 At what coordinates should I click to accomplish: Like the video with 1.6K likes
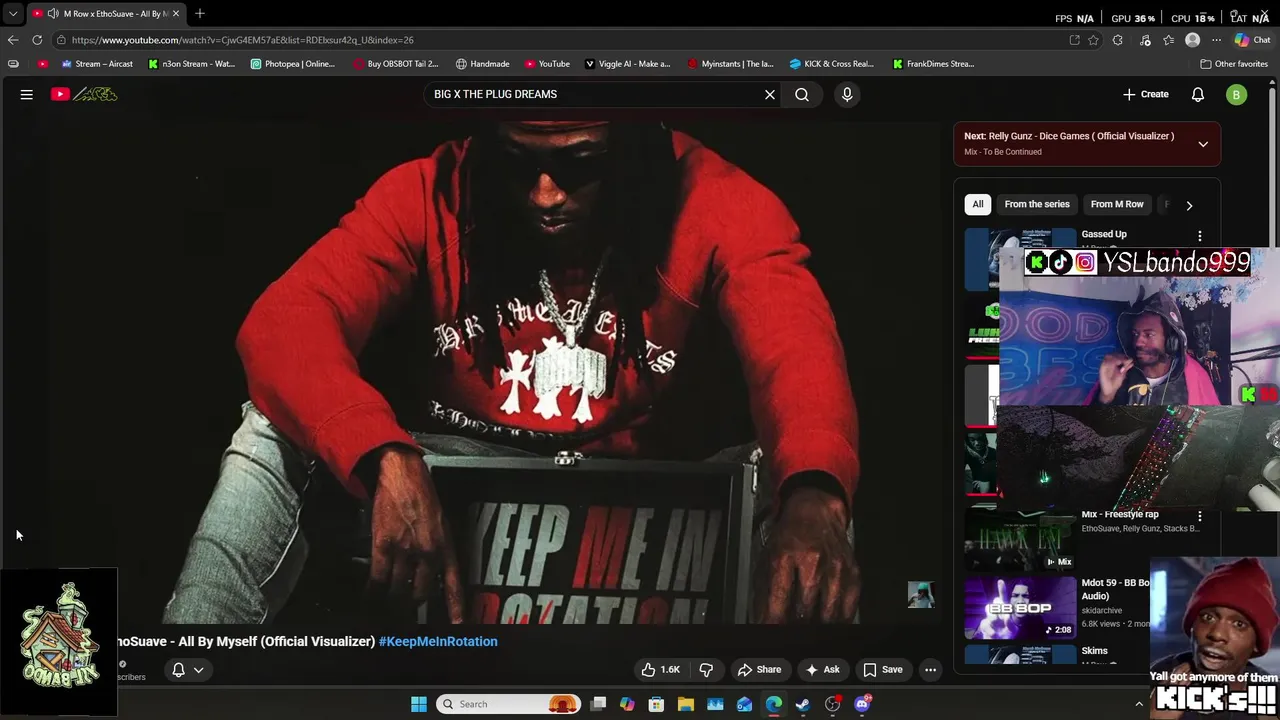tap(660, 670)
